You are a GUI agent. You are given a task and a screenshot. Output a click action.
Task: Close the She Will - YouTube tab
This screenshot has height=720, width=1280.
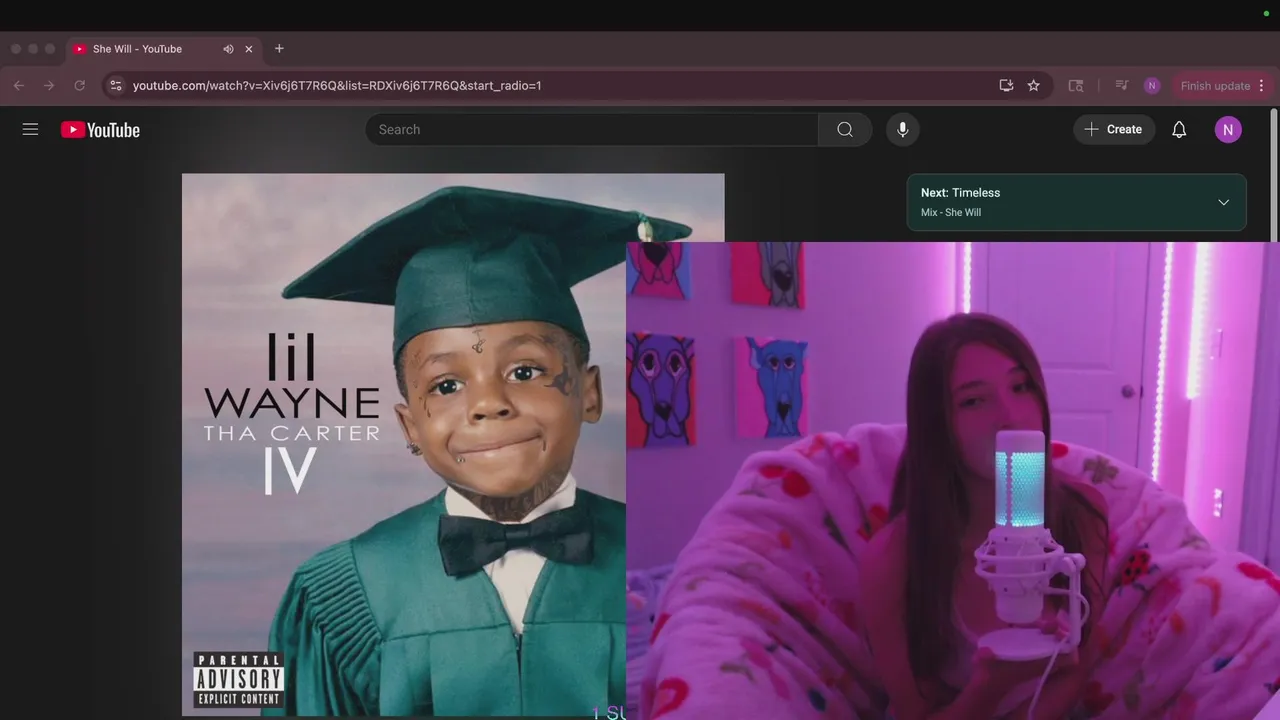[249, 49]
